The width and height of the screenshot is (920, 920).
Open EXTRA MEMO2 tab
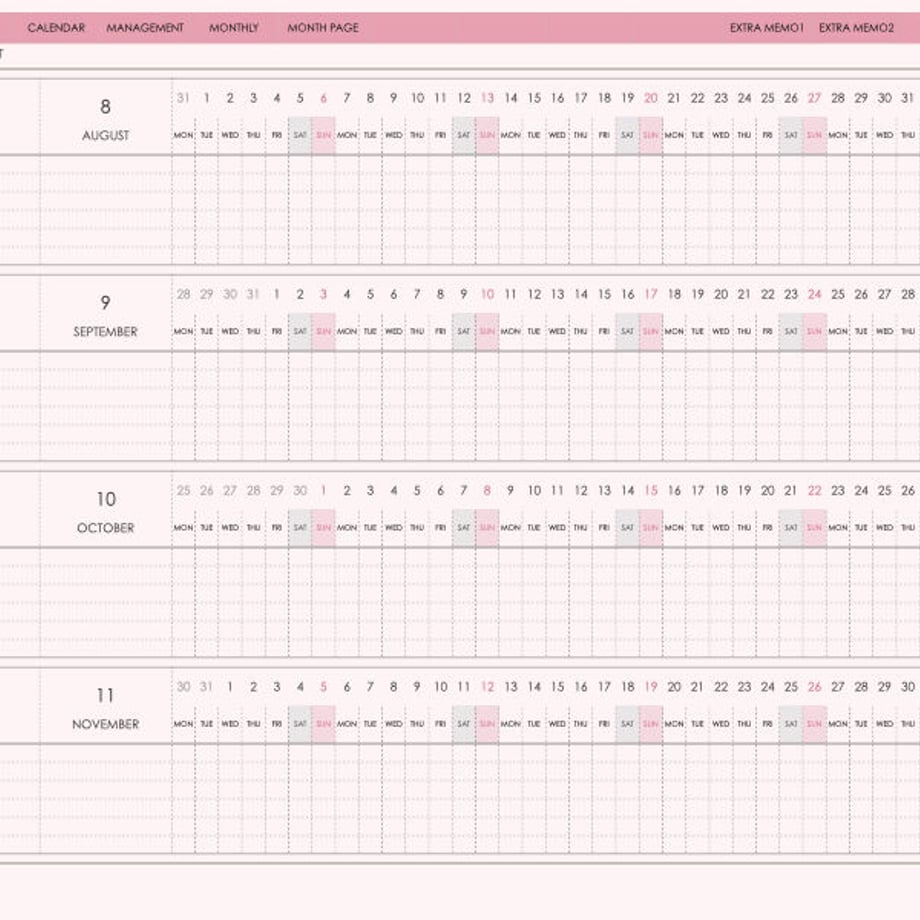(856, 28)
